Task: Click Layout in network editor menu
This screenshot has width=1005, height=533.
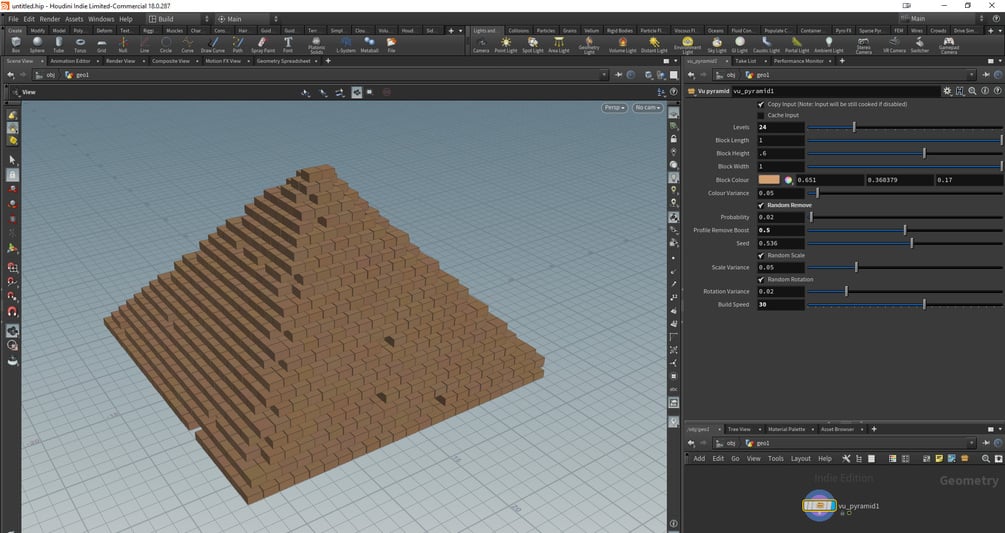Action: click(x=800, y=458)
